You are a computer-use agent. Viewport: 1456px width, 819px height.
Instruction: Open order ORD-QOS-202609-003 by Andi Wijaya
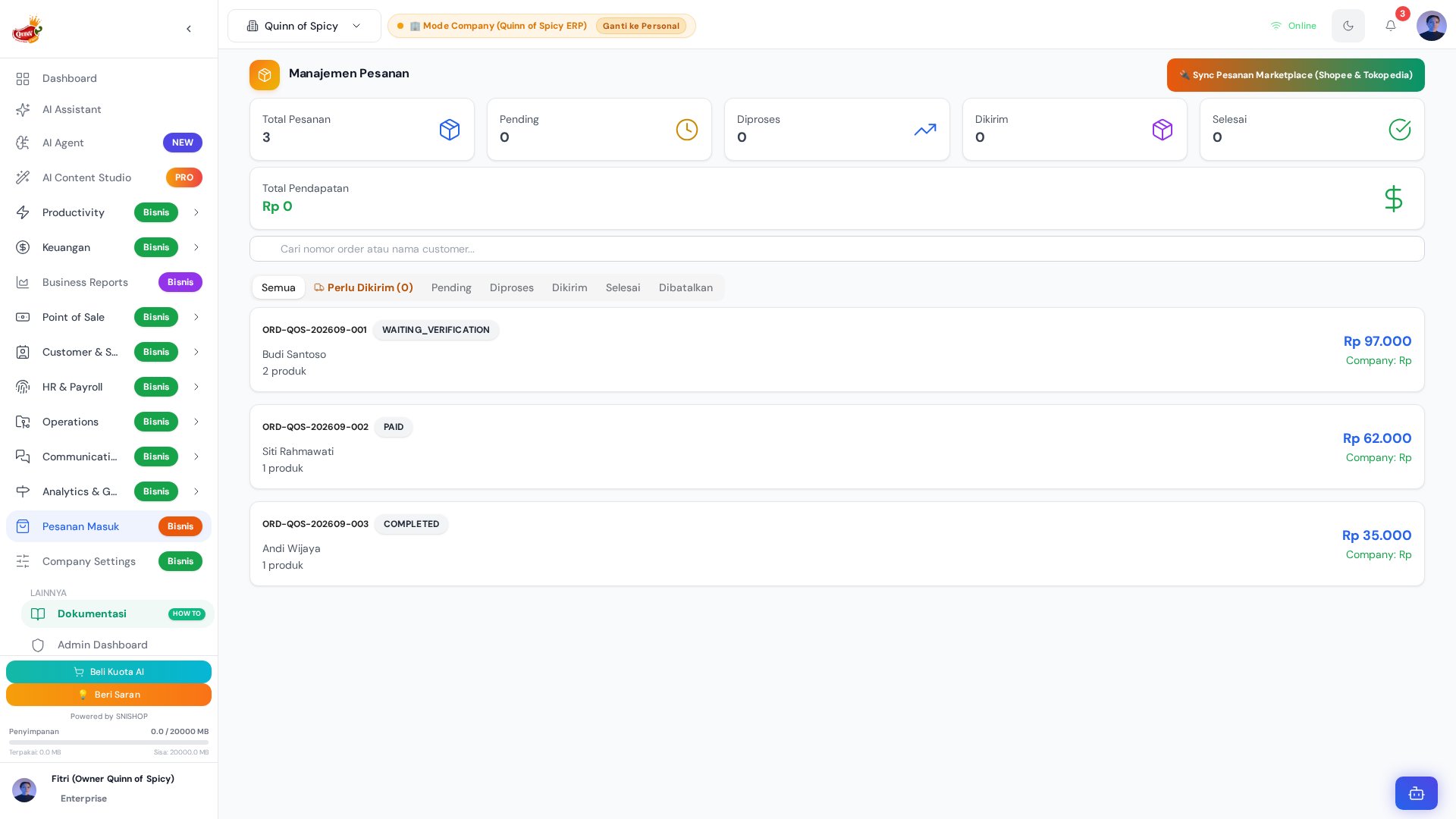click(837, 544)
